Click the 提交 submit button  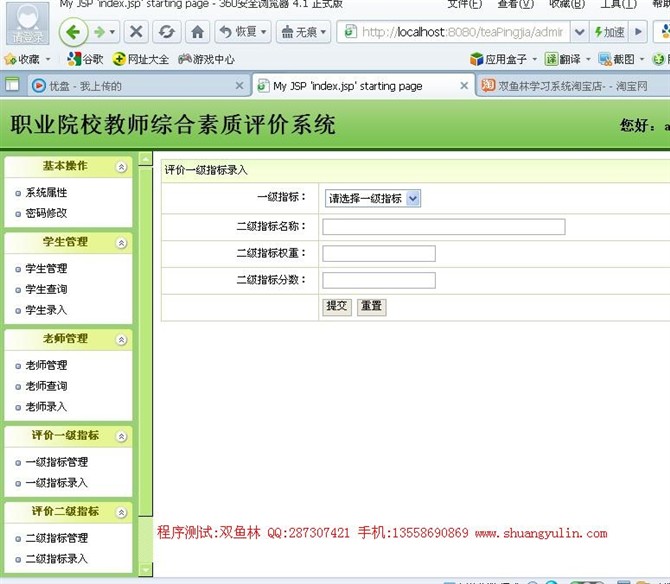[x=337, y=307]
